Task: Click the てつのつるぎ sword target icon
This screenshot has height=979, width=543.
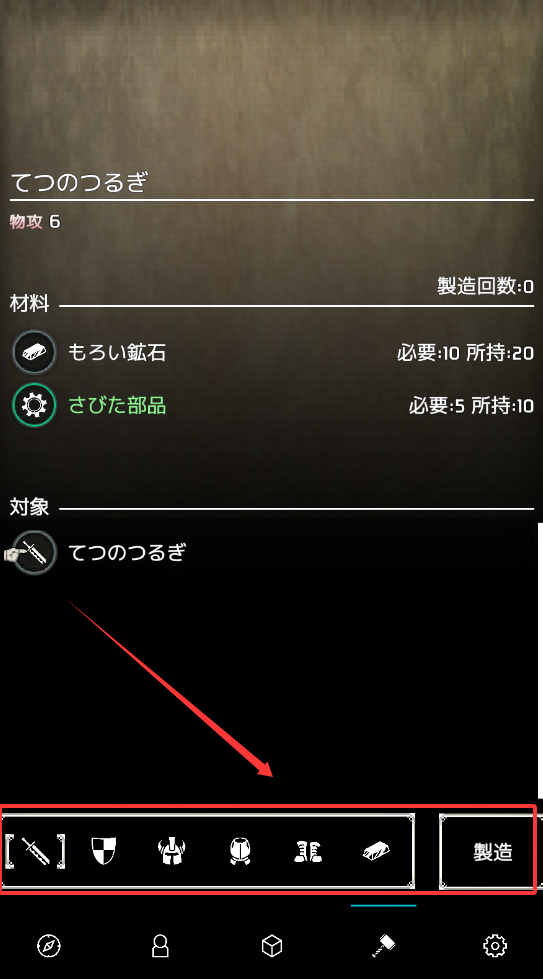Action: coord(34,553)
